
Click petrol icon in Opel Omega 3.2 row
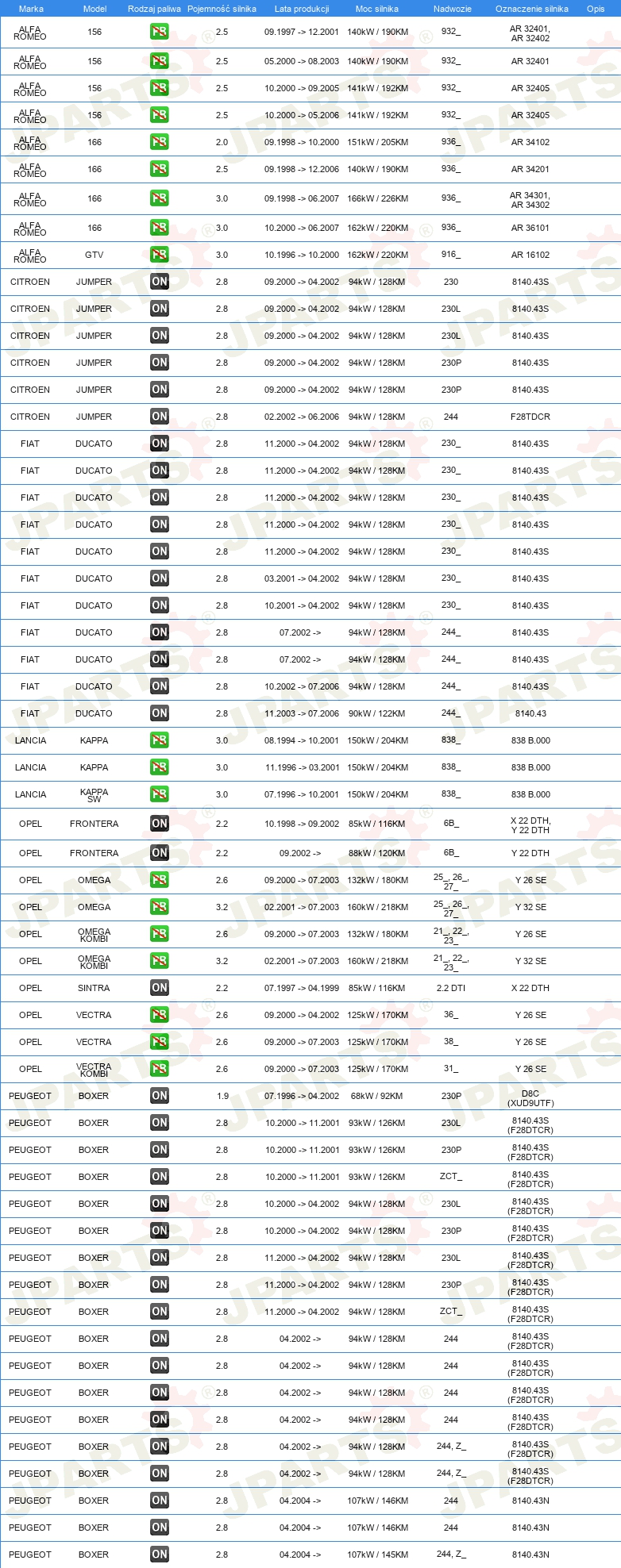(x=160, y=907)
